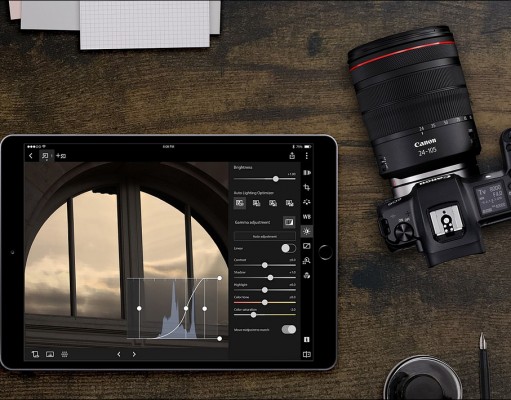Tap the back arrow in the top bar

(x=31, y=156)
